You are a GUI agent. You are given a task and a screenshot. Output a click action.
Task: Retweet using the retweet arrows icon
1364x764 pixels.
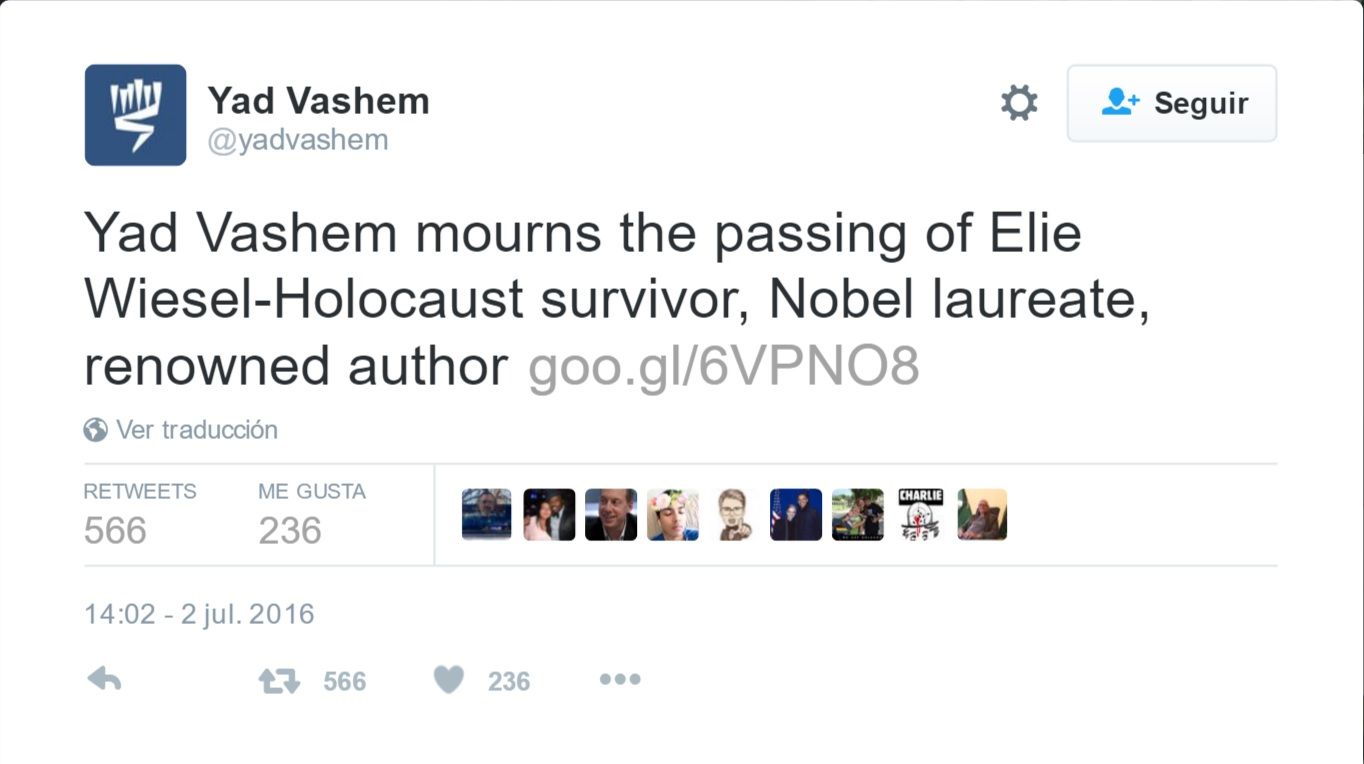click(x=279, y=681)
